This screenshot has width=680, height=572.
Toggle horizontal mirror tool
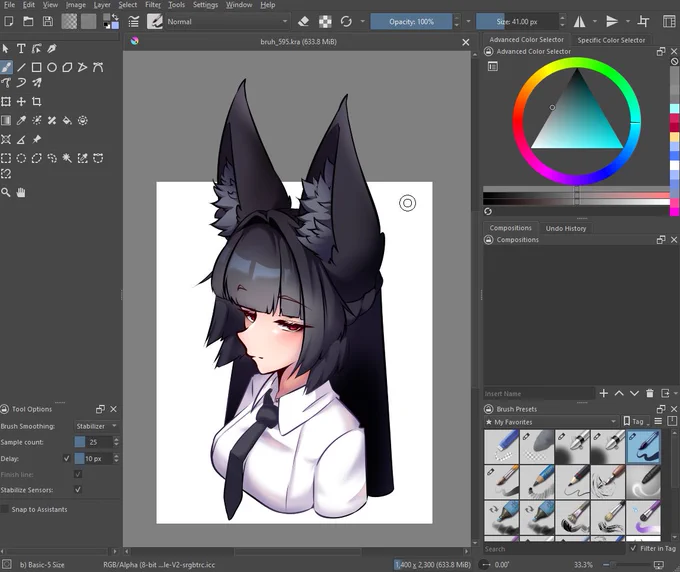[x=579, y=21]
